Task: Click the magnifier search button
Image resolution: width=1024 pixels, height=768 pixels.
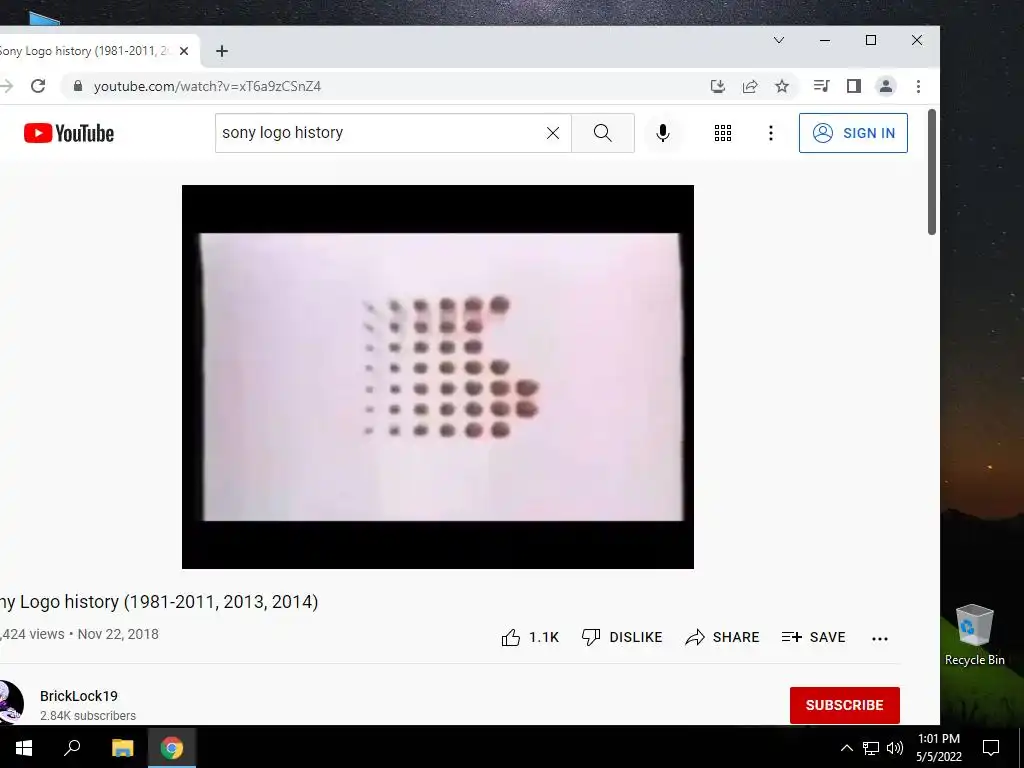Action: pos(602,133)
